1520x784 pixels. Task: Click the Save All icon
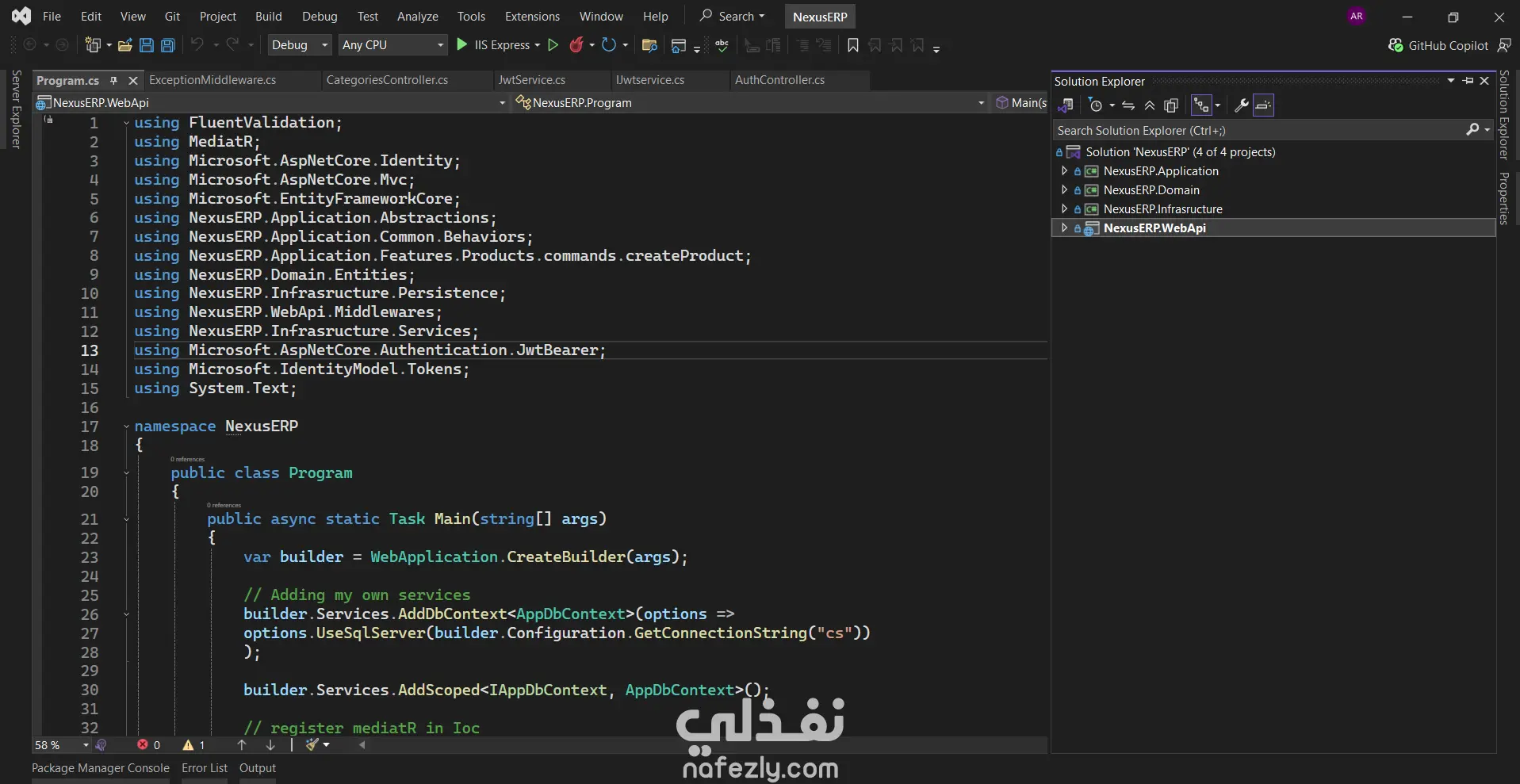(x=168, y=45)
